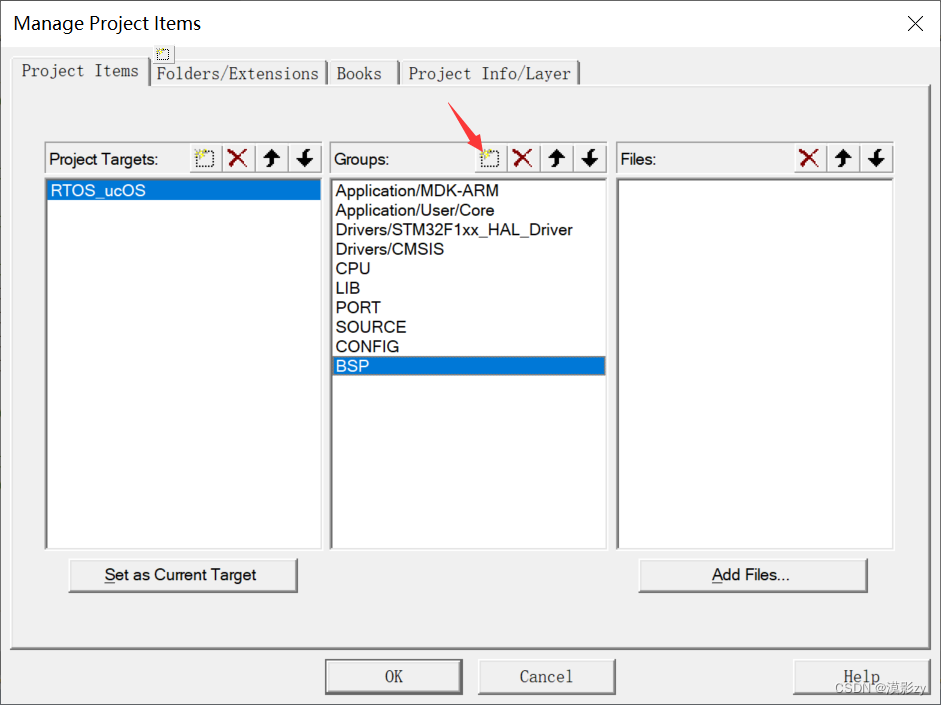
Task: Move project target up
Action: 272,158
